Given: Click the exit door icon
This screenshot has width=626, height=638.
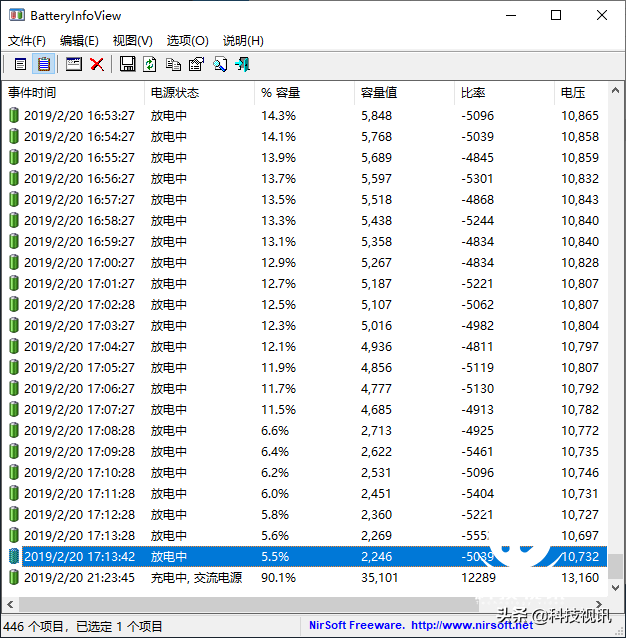Looking at the screenshot, I should tap(242, 64).
